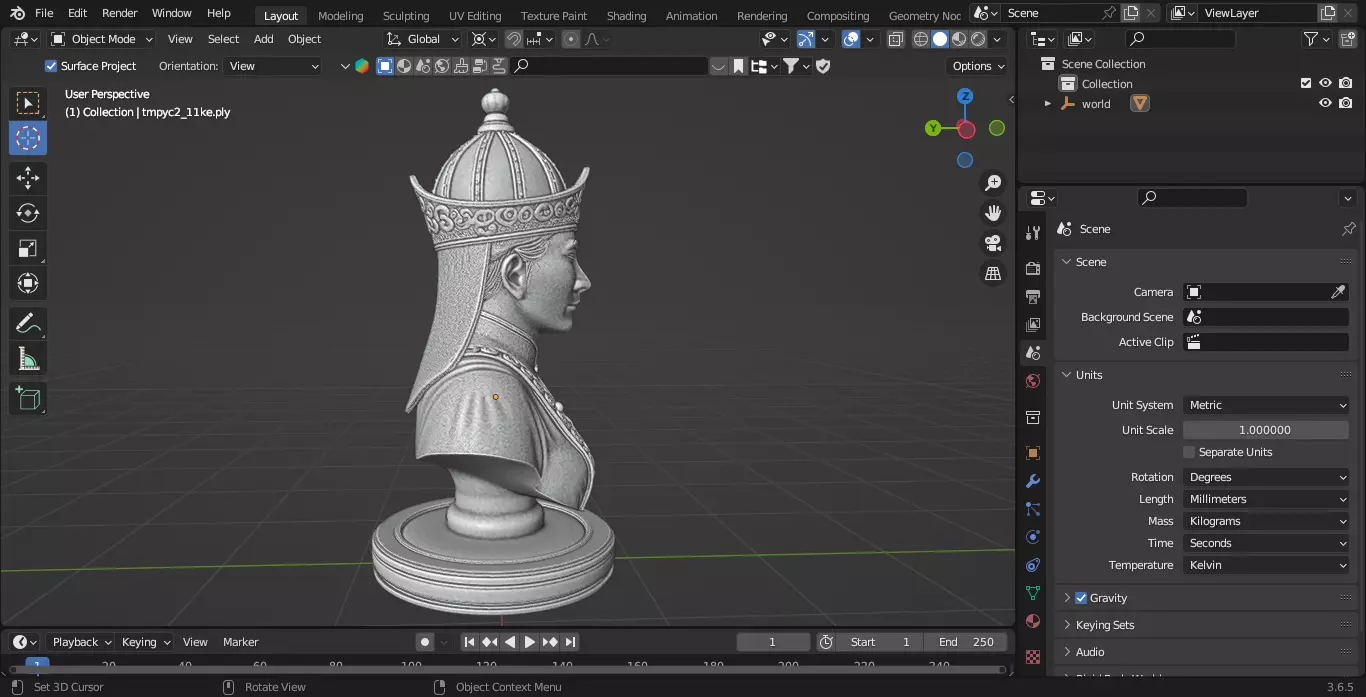Open the Render menu
The height and width of the screenshot is (697, 1366).
[x=120, y=13]
